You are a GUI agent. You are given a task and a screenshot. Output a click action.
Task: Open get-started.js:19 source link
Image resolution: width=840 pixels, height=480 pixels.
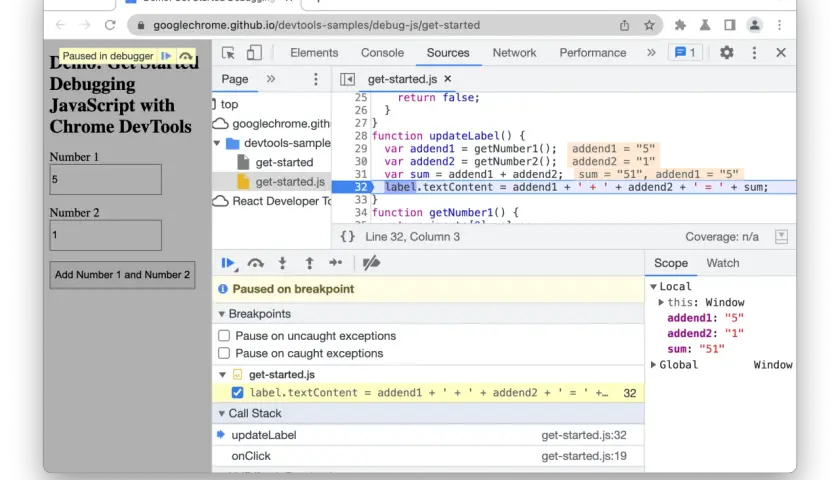[583, 456]
